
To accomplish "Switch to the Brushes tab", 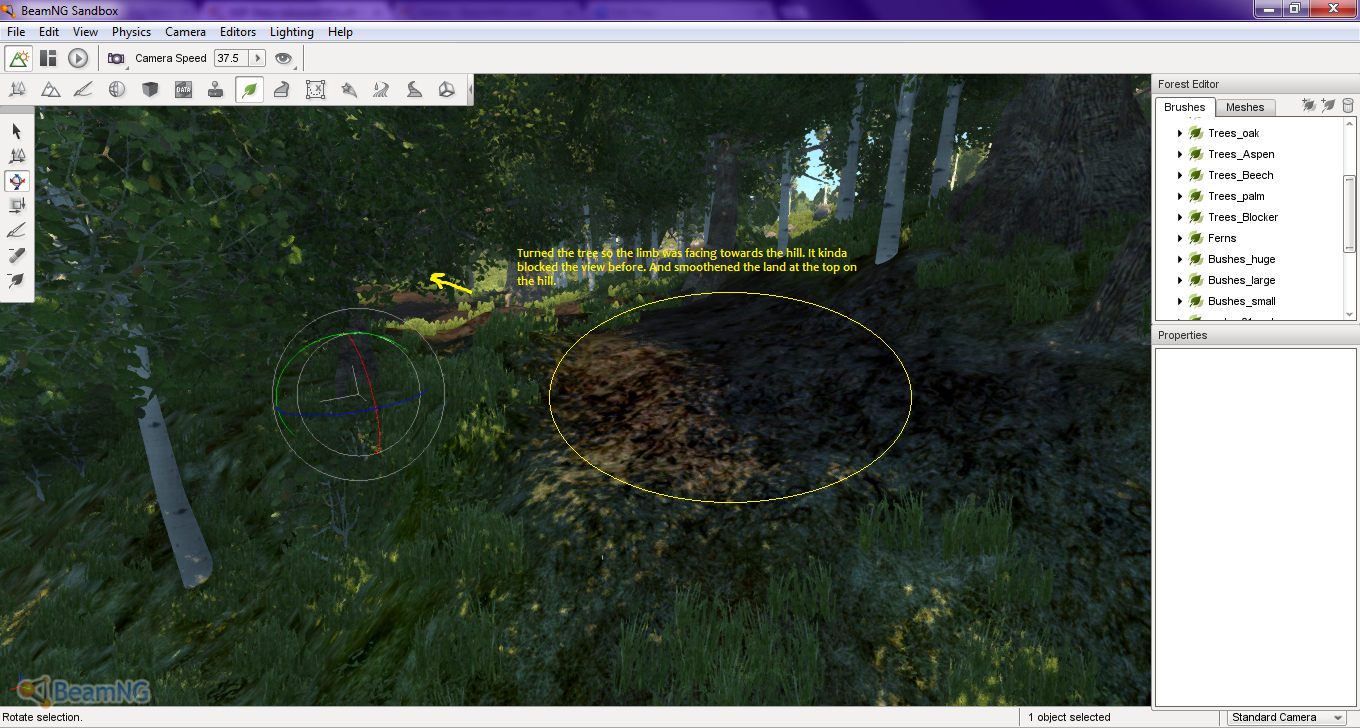I will point(1185,107).
